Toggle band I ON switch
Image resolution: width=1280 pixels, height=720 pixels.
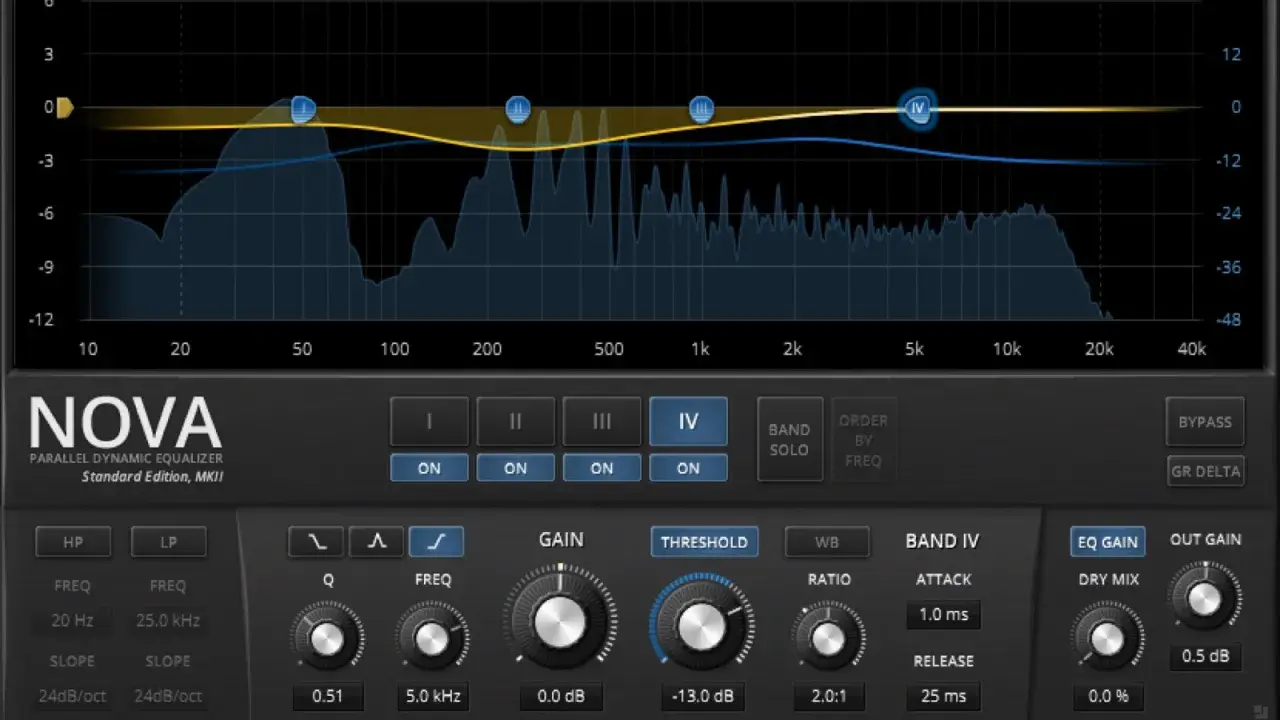(x=429, y=468)
